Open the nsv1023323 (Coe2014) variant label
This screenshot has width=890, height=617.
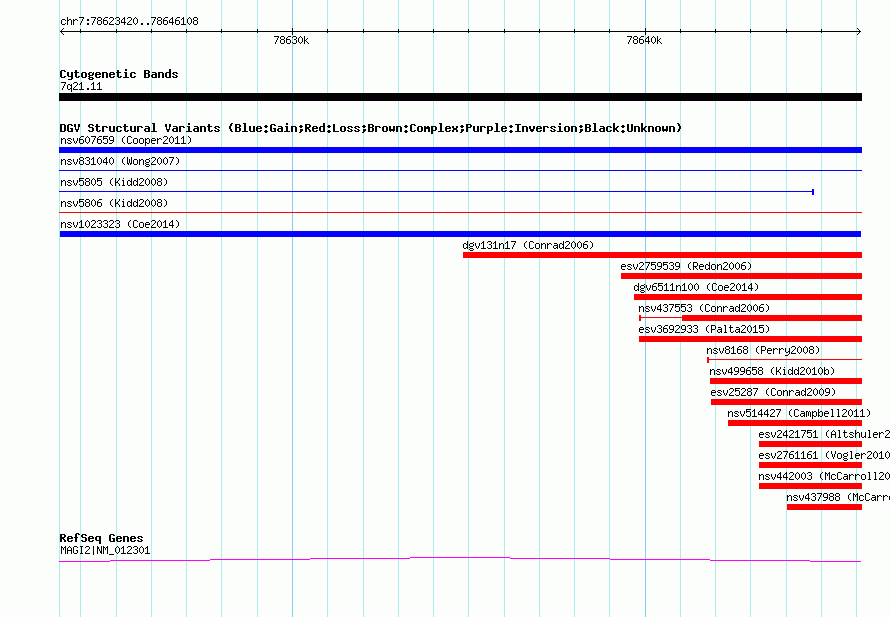[120, 224]
